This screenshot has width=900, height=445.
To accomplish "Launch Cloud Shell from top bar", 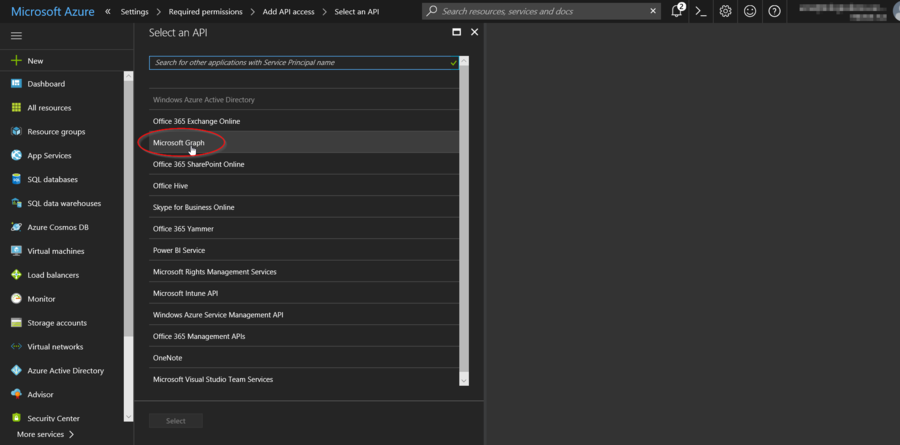I will click(x=702, y=11).
